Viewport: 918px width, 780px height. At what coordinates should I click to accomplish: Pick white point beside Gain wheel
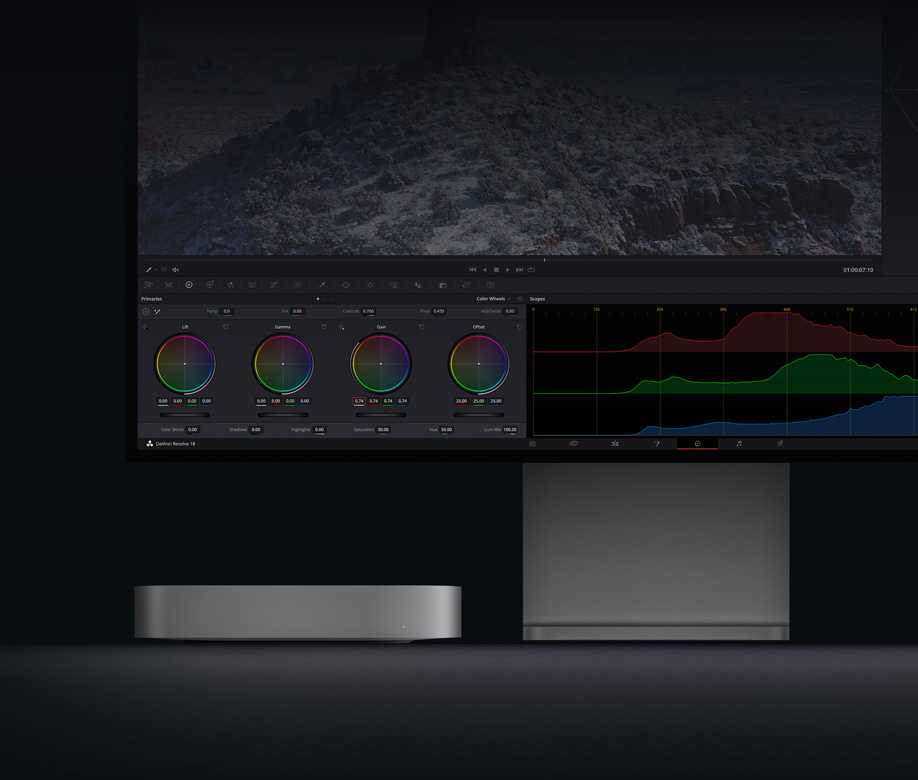(x=341, y=327)
